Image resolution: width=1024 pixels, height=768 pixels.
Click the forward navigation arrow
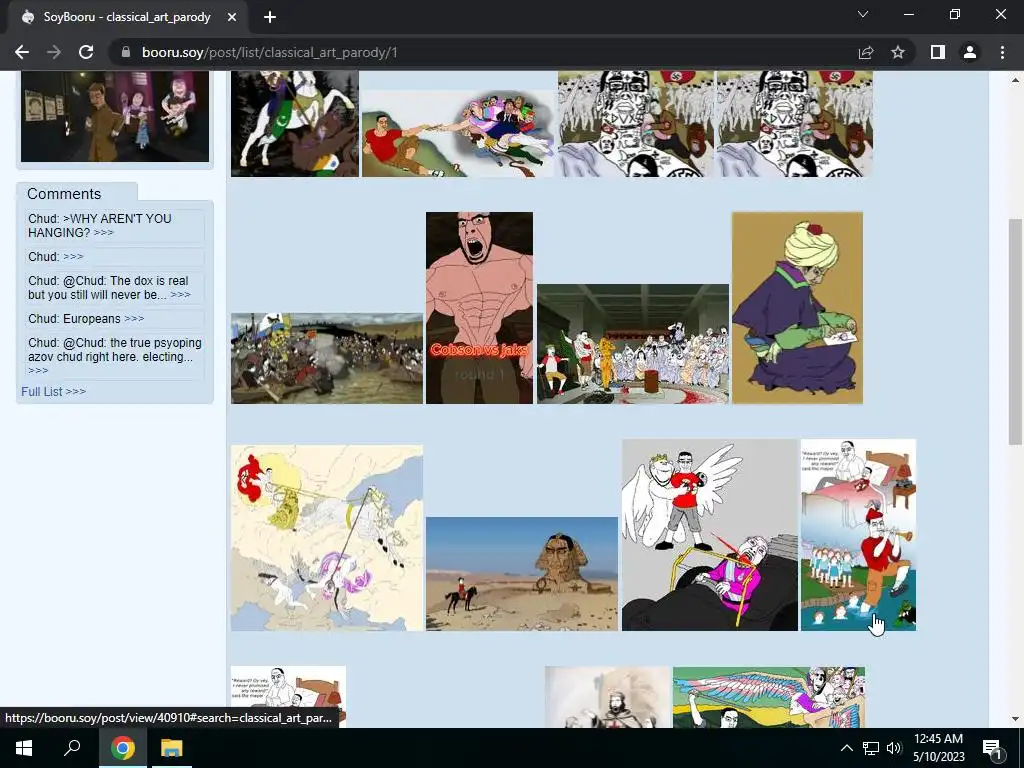click(54, 52)
